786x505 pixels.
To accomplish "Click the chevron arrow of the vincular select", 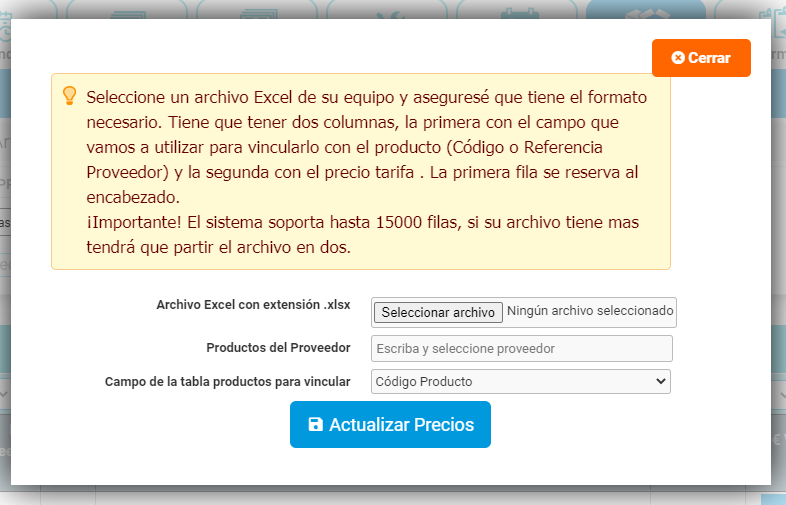I will click(660, 381).
